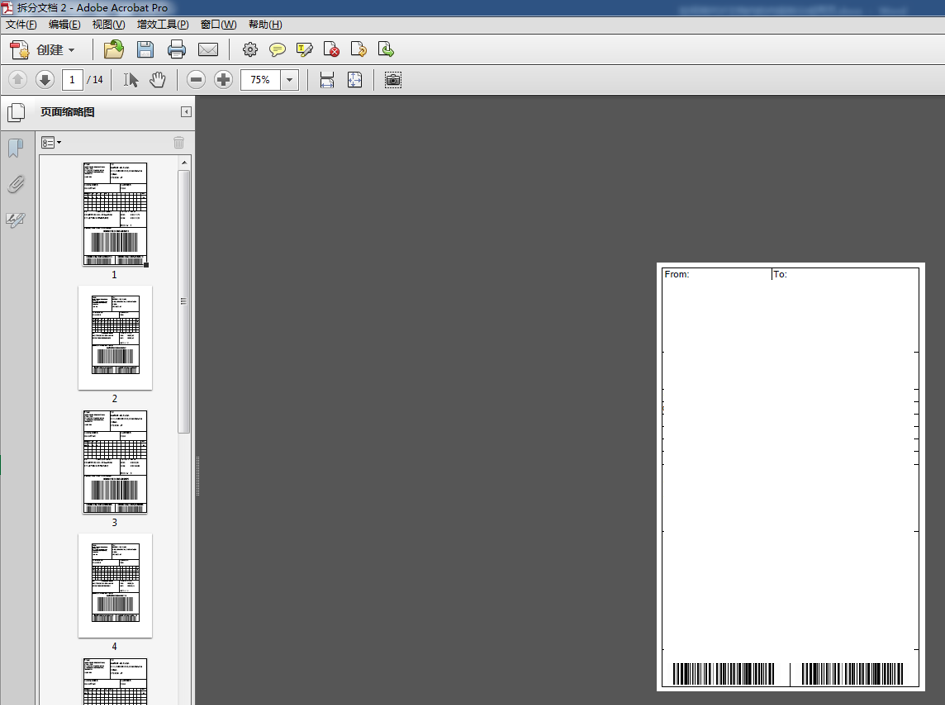Print the document with the printer icon

177,49
